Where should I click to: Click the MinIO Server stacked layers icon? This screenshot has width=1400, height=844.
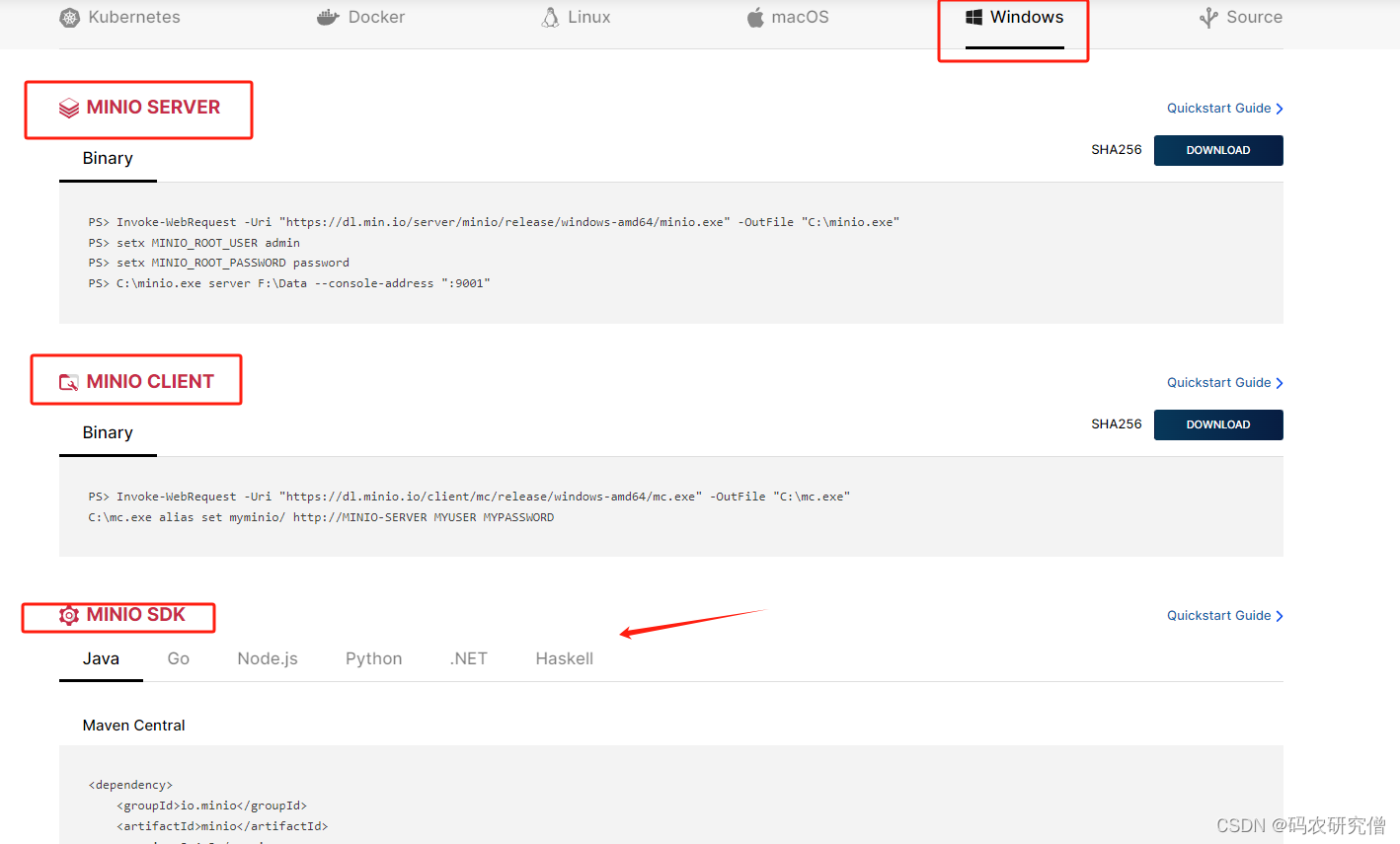[x=69, y=108]
